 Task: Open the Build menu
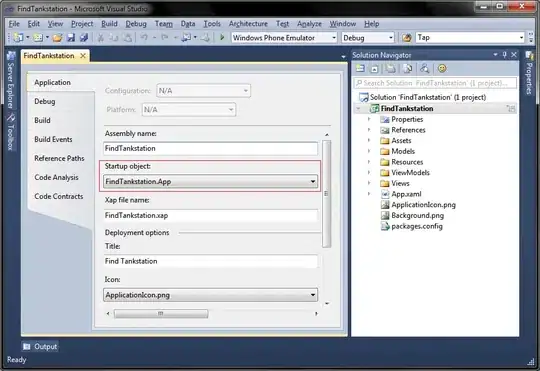click(109, 24)
